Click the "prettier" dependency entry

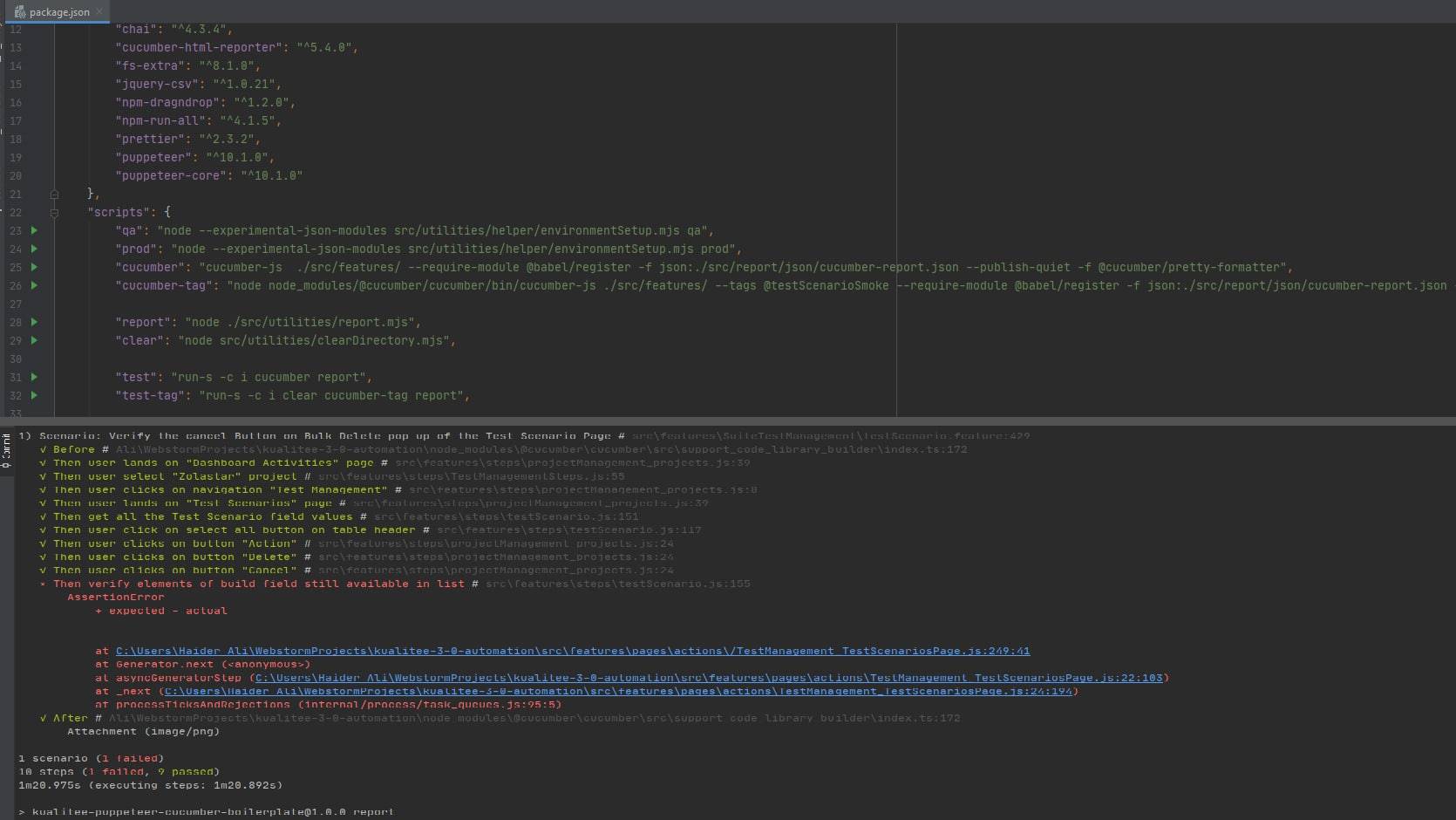(x=187, y=139)
